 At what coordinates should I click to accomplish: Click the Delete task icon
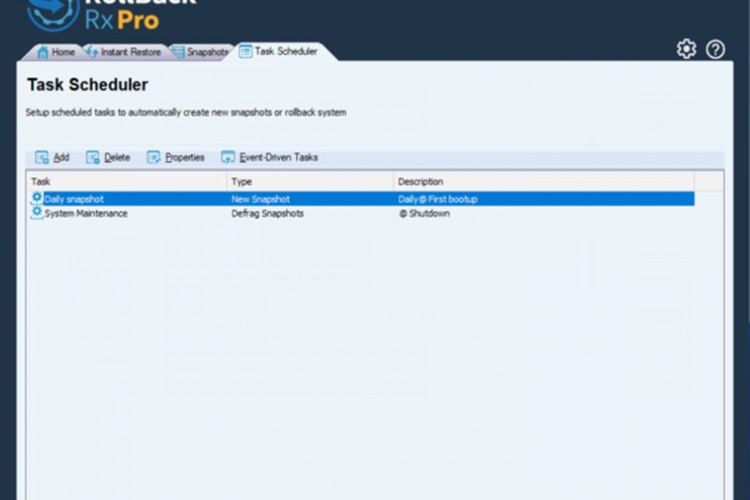tap(93, 157)
